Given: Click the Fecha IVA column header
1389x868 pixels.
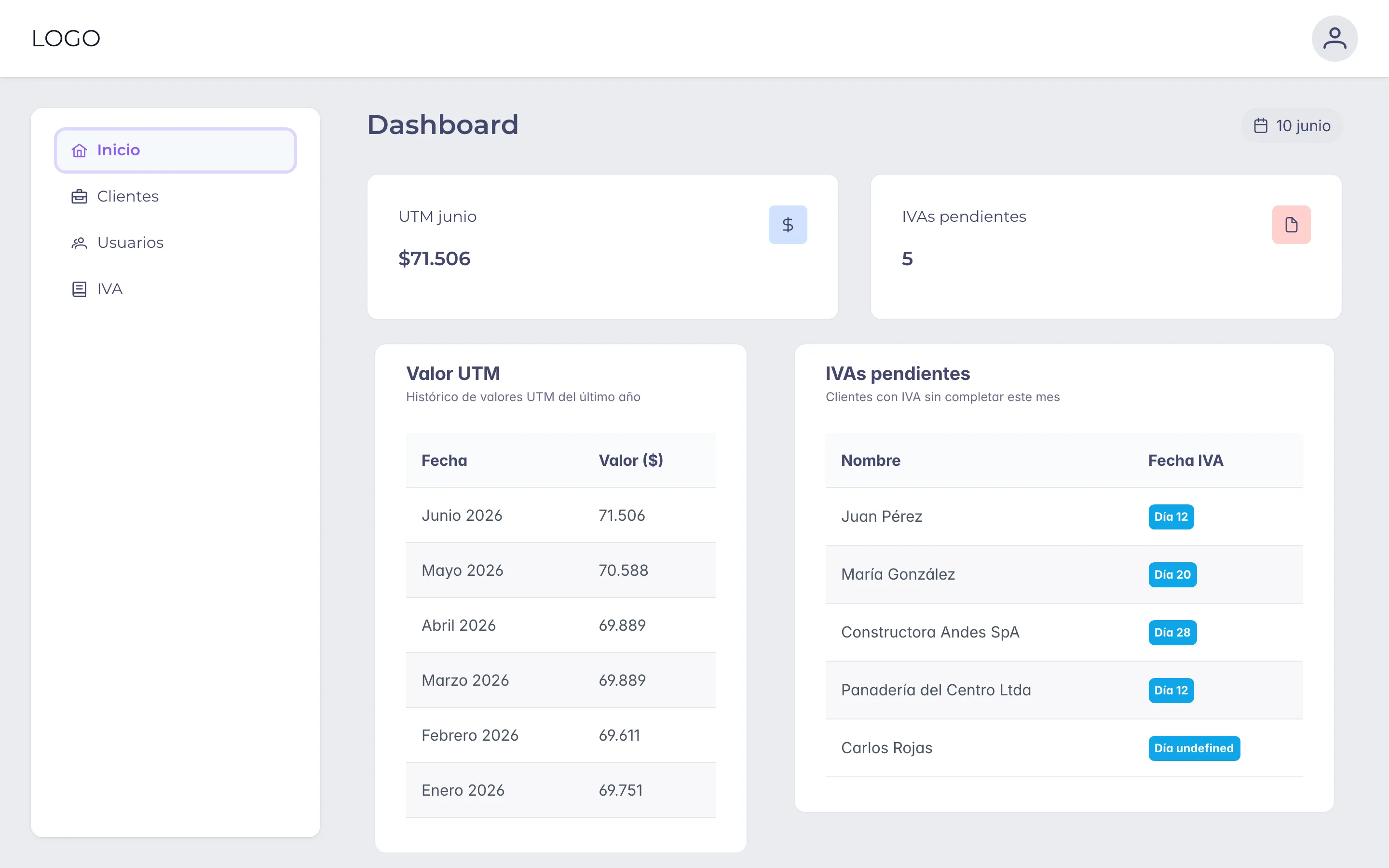Looking at the screenshot, I should click(x=1185, y=461).
